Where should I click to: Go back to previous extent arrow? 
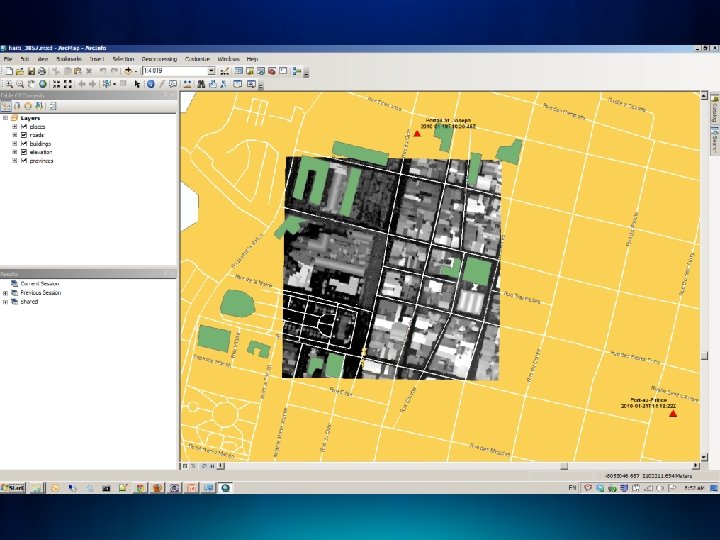pyautogui.click(x=82, y=84)
